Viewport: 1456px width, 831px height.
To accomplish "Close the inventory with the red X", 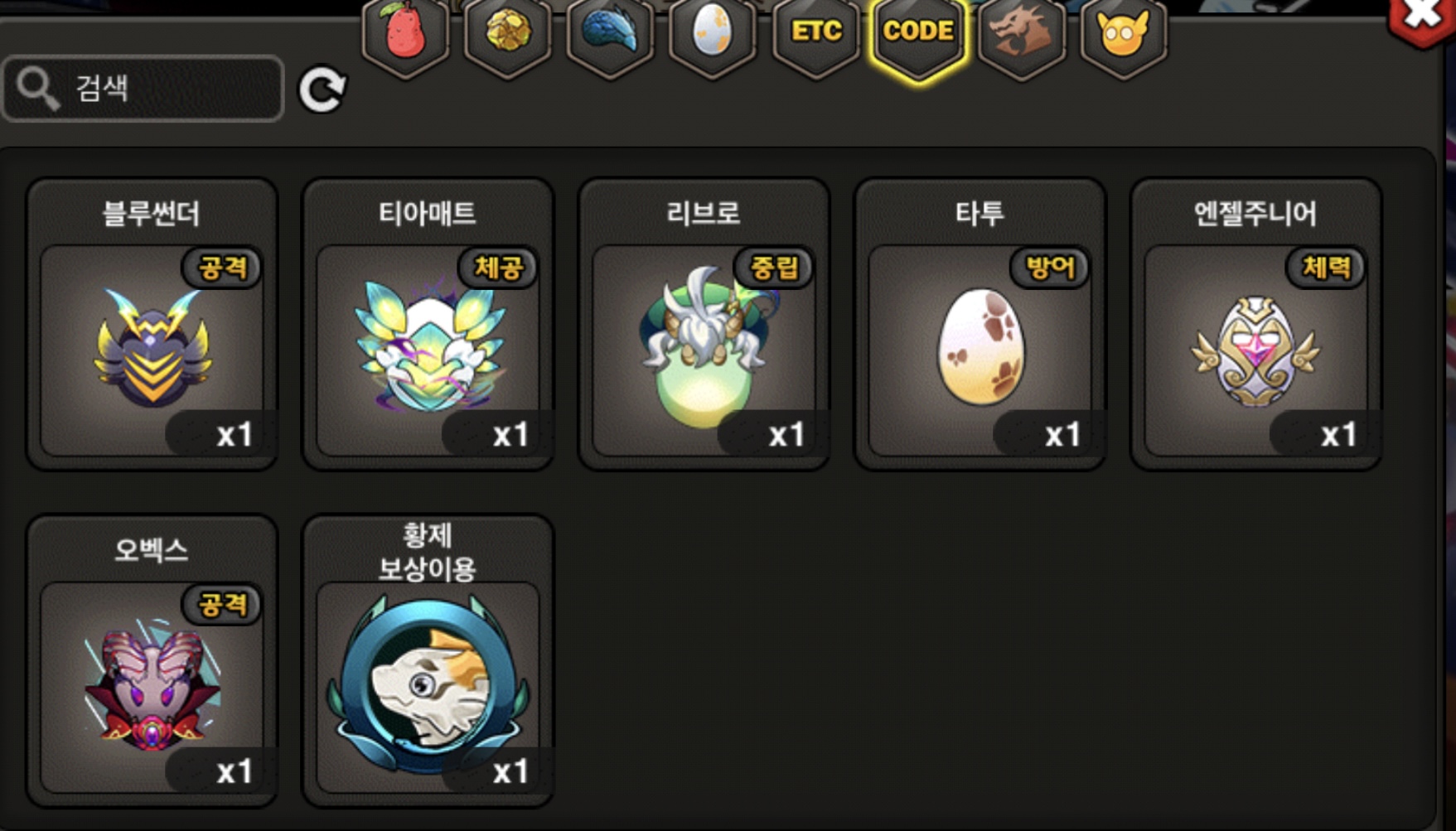I will [1422, 17].
